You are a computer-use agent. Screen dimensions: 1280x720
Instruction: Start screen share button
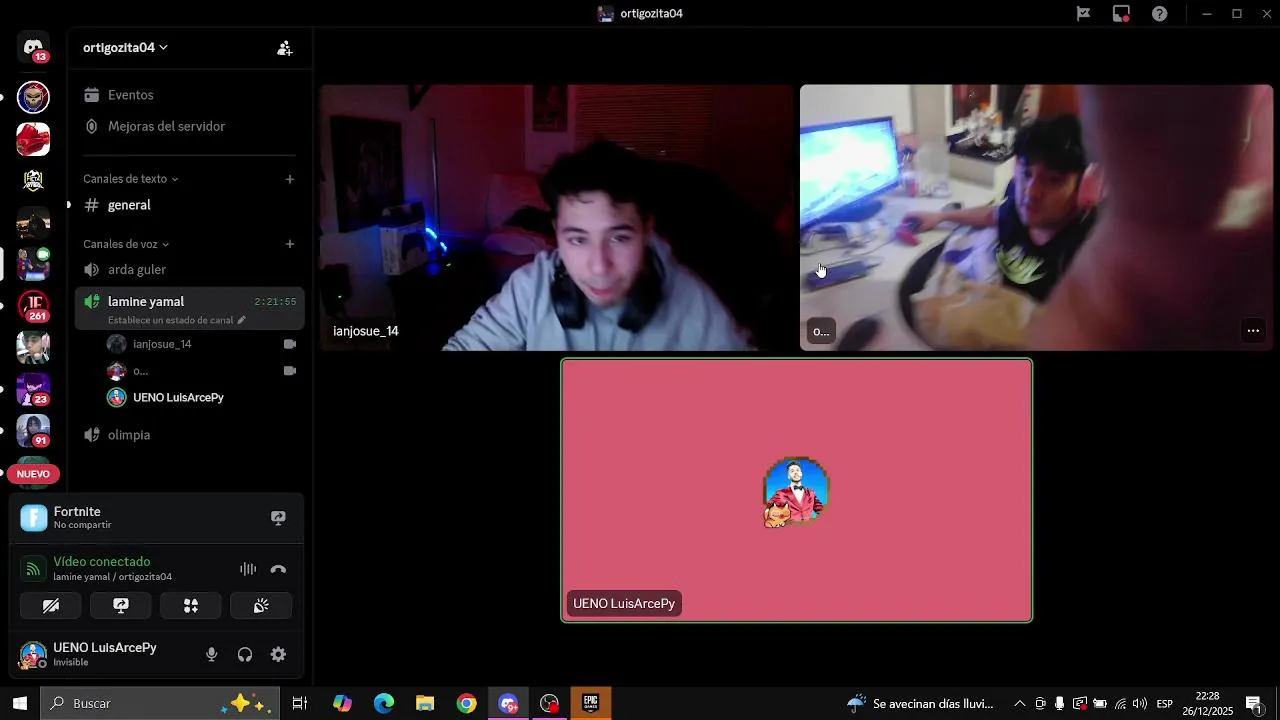(x=121, y=605)
